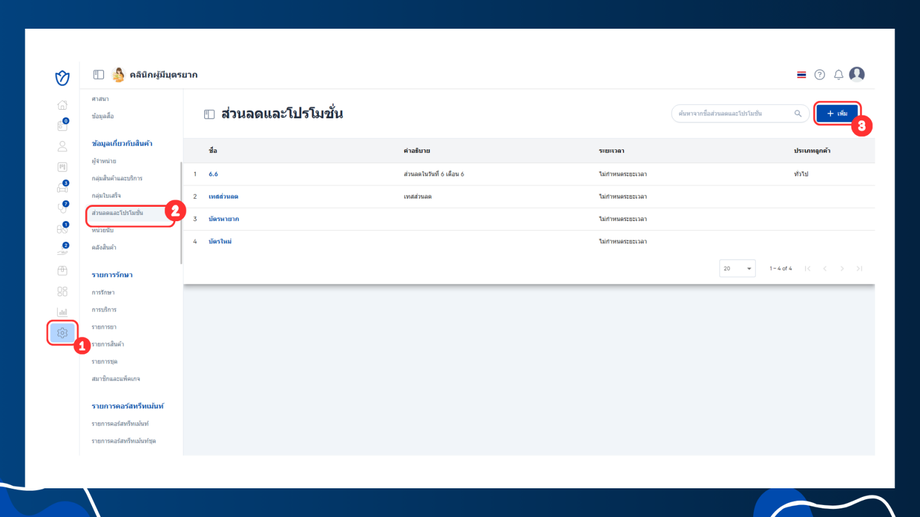Open the calendar icon with notification badge
The image size is (920, 517).
click(62, 125)
